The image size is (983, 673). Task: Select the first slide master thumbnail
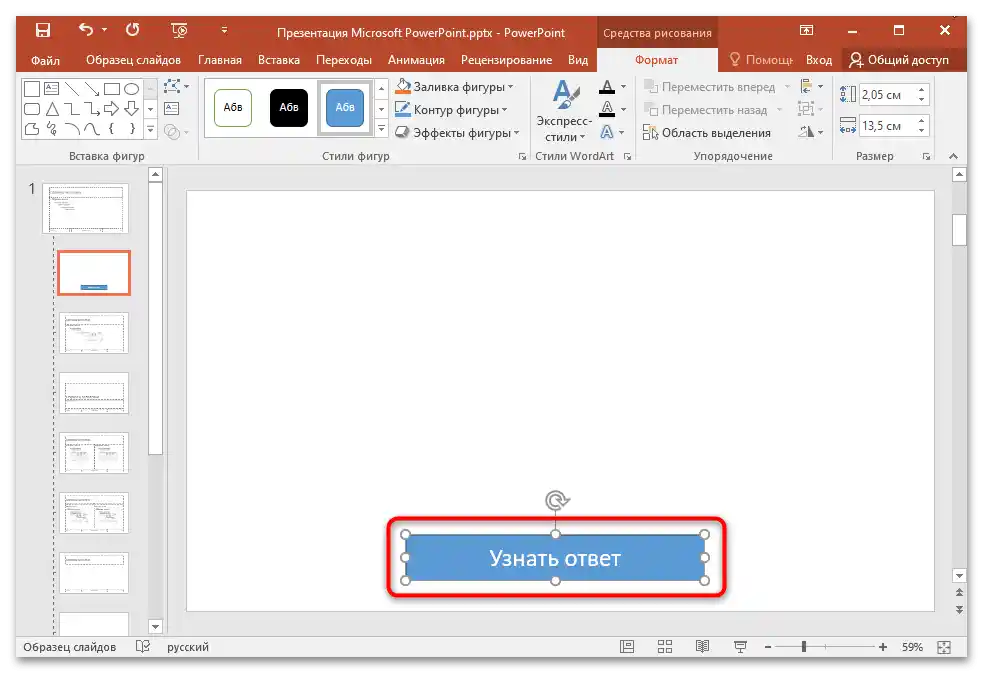(85, 208)
